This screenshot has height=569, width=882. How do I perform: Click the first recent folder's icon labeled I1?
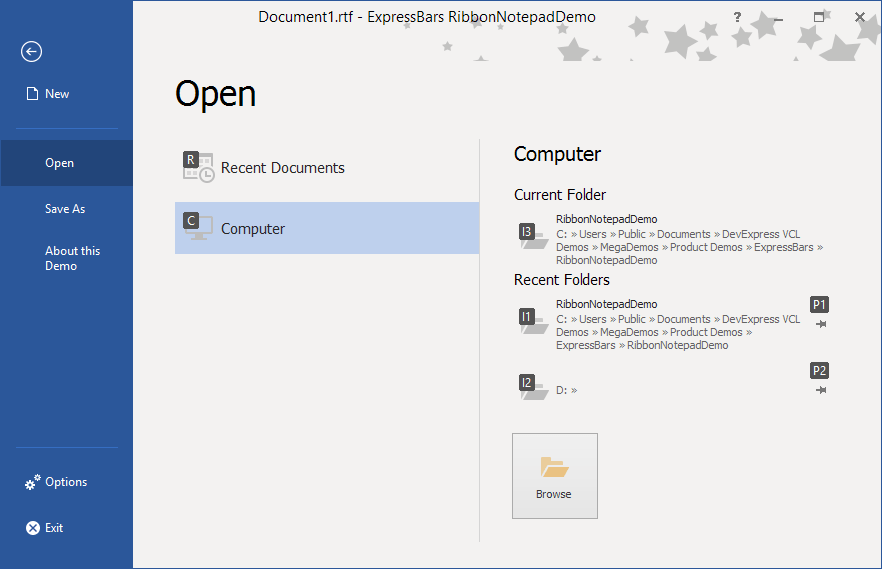(533, 321)
